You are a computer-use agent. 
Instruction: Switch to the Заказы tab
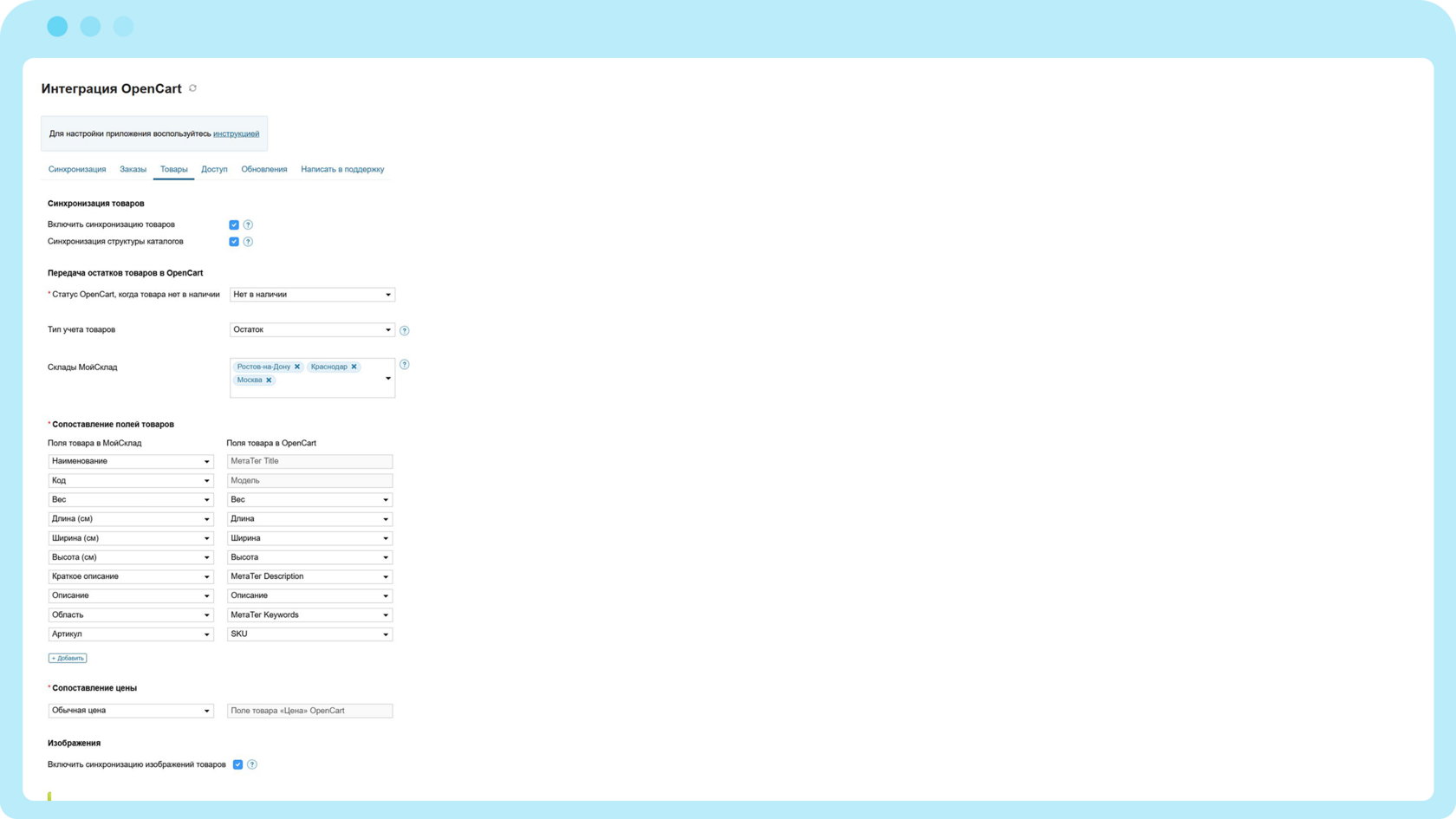click(133, 169)
